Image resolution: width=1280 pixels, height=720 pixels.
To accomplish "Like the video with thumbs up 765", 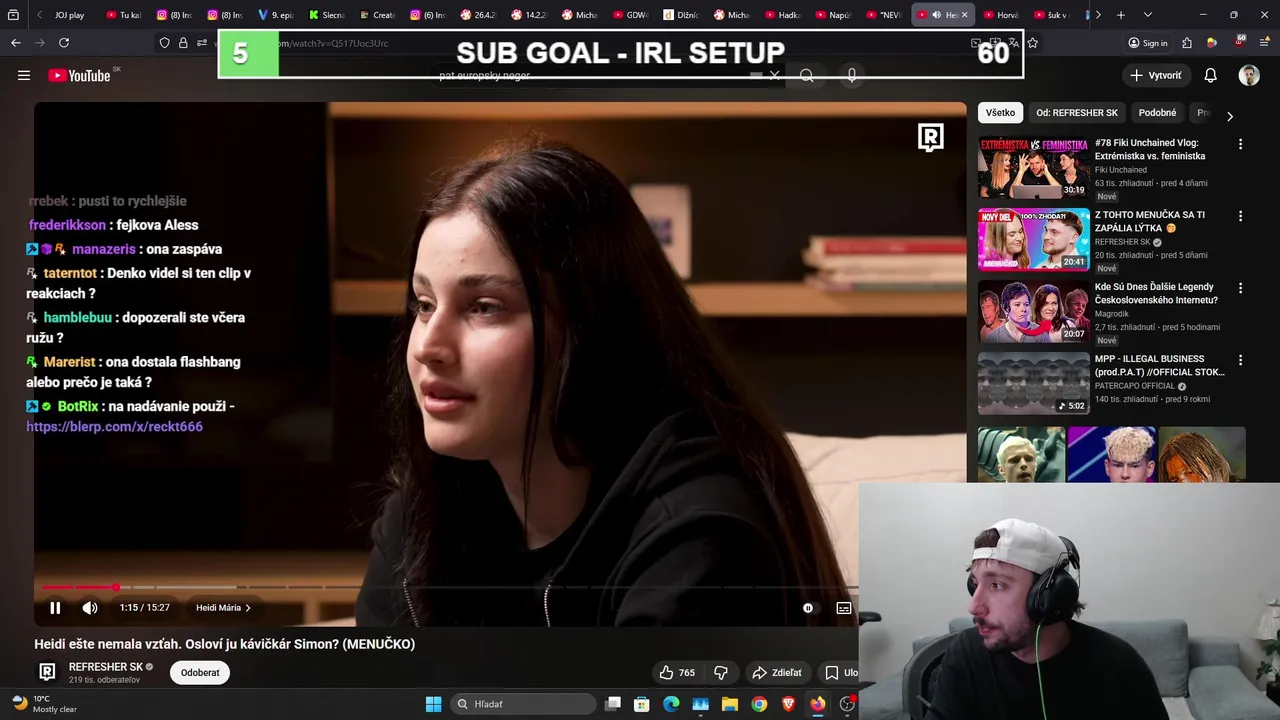I will (x=677, y=673).
